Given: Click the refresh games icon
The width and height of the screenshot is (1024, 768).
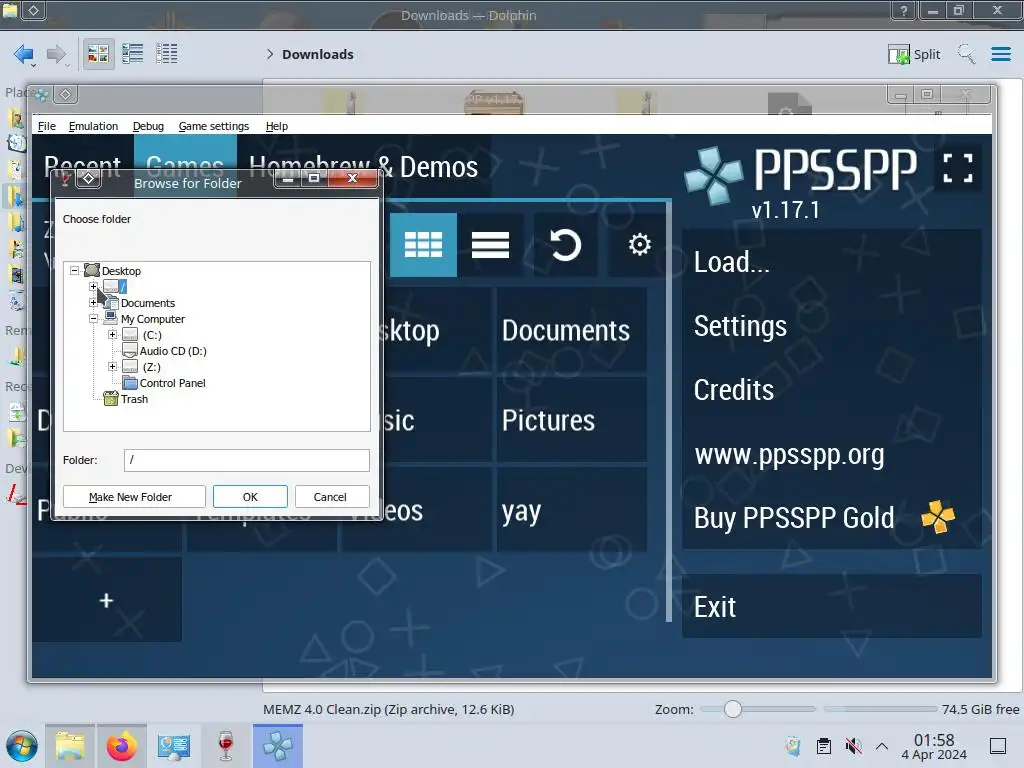Looking at the screenshot, I should [565, 245].
